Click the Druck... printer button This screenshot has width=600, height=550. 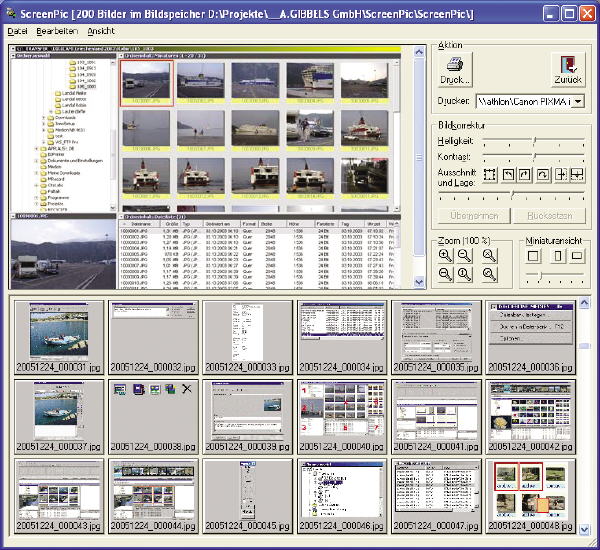click(455, 70)
